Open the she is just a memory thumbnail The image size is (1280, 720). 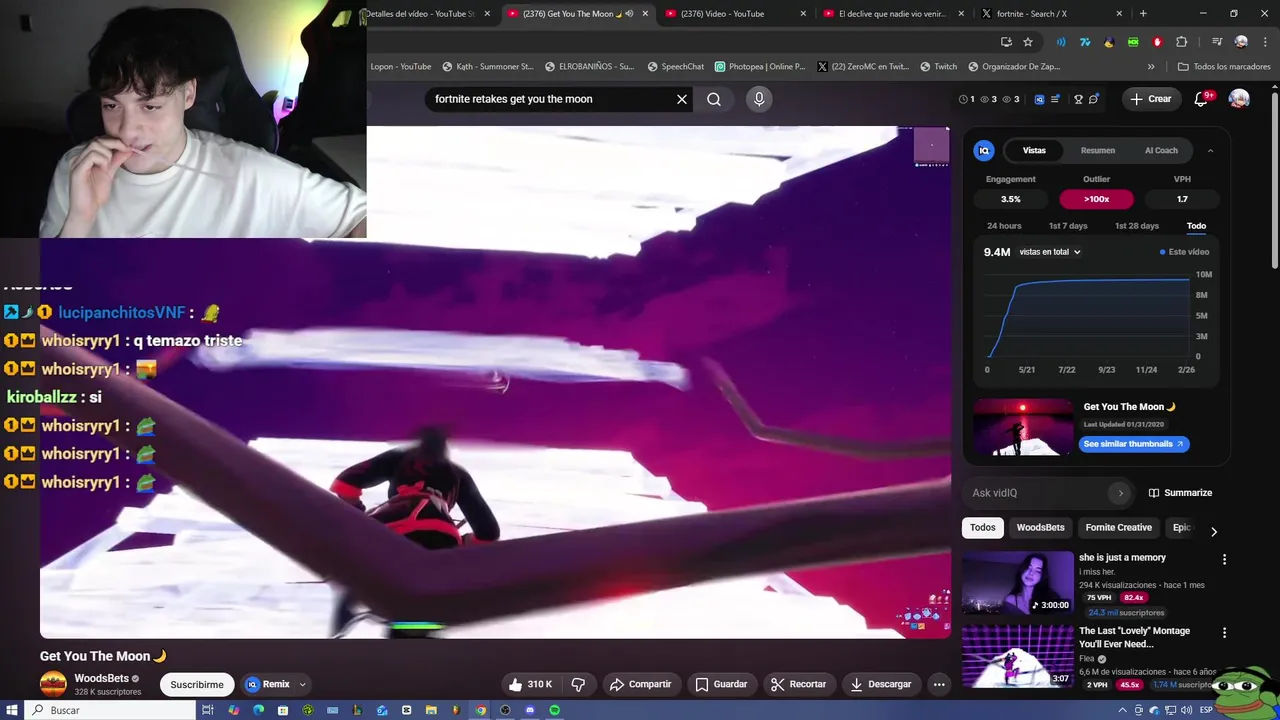[x=1017, y=582]
